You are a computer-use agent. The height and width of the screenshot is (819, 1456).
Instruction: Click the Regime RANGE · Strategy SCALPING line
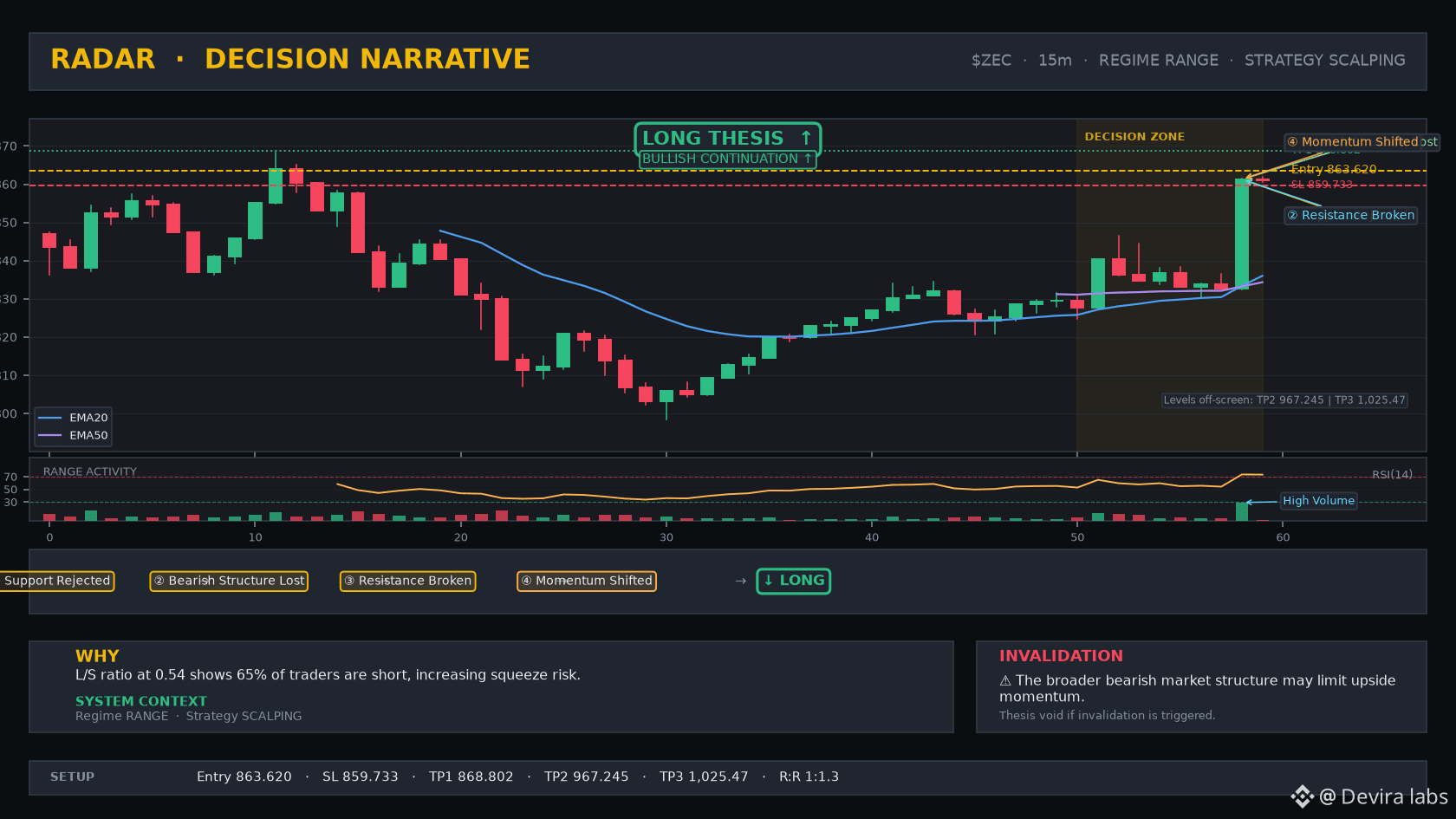tap(189, 716)
